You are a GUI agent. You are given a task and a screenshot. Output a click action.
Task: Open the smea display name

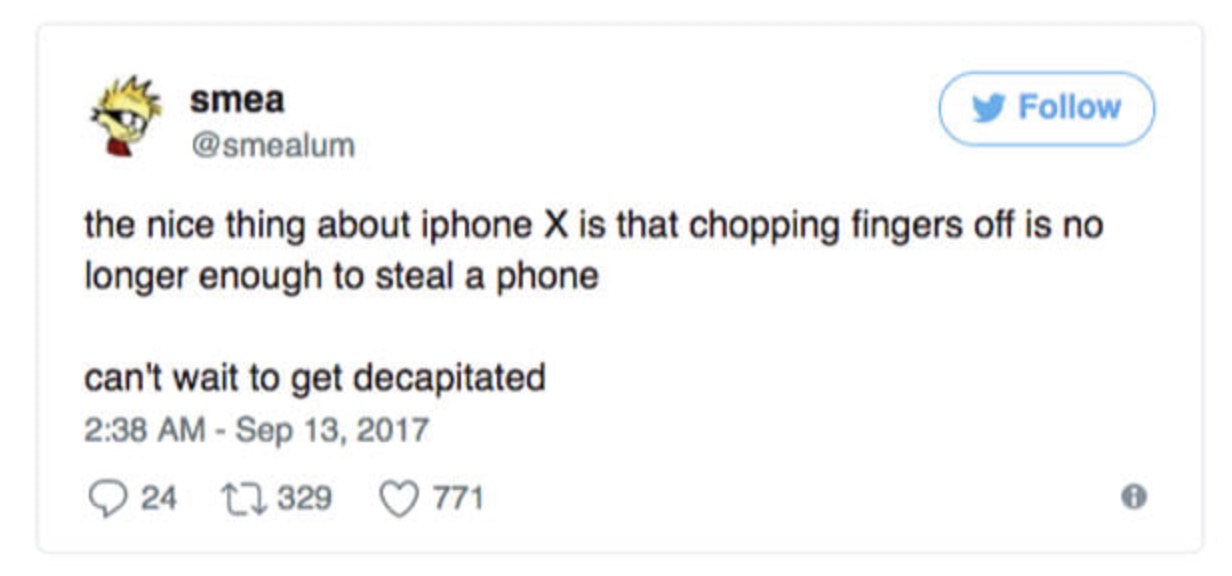237,100
